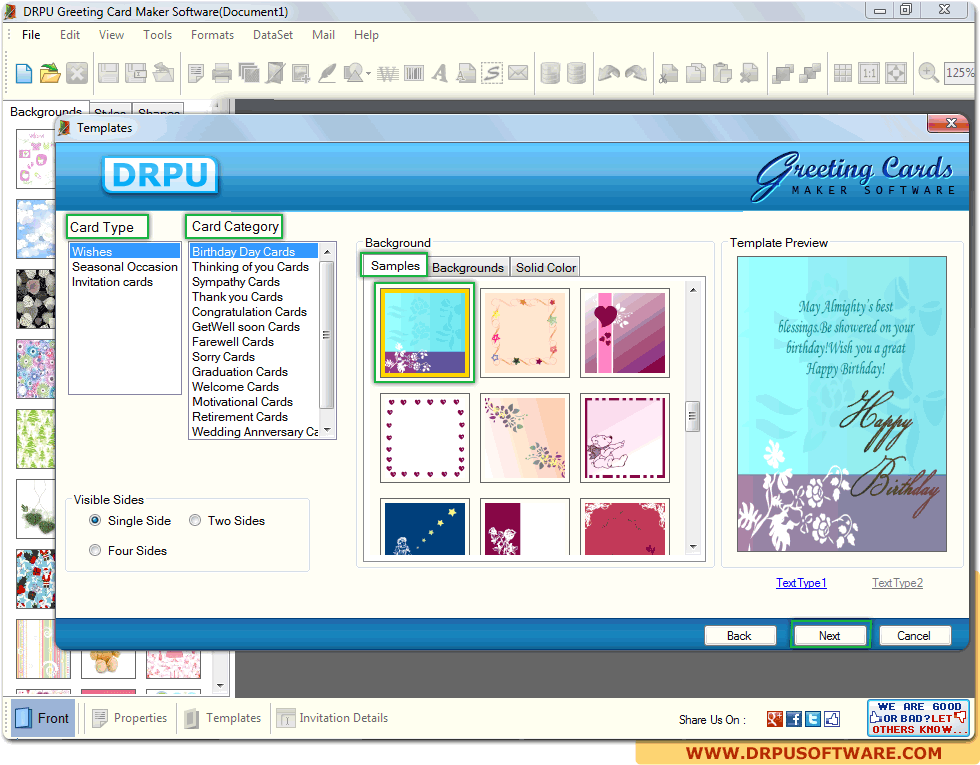Viewport: 980px width, 765px height.
Task: Click the zoom in magnifier icon
Action: [928, 74]
